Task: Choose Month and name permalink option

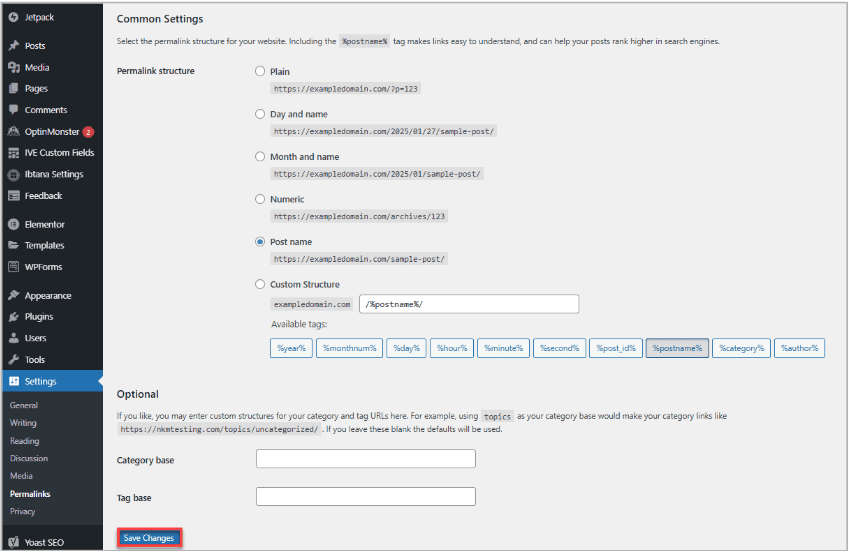Action: [260, 157]
